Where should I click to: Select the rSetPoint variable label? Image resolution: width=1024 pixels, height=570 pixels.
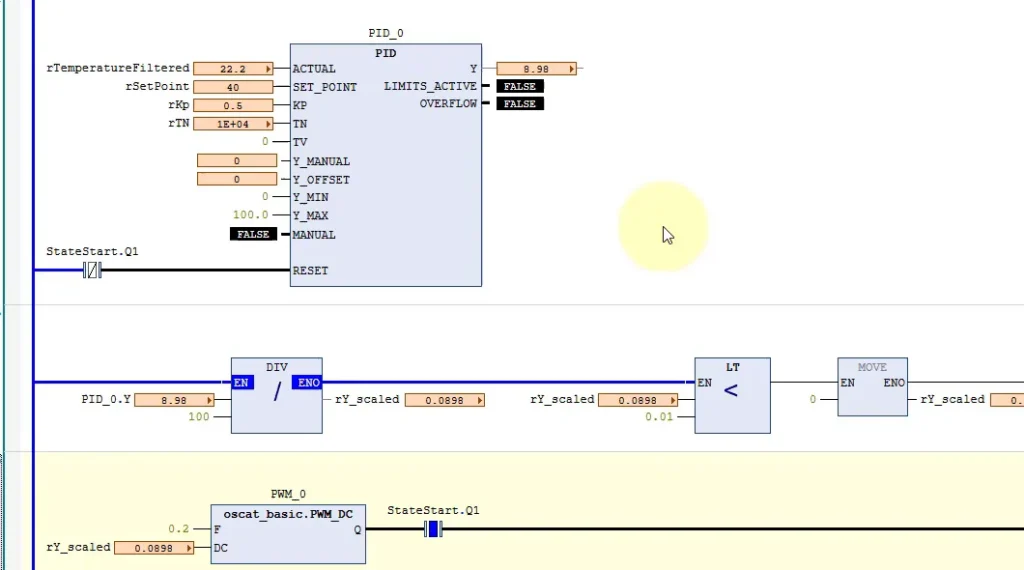point(157,86)
